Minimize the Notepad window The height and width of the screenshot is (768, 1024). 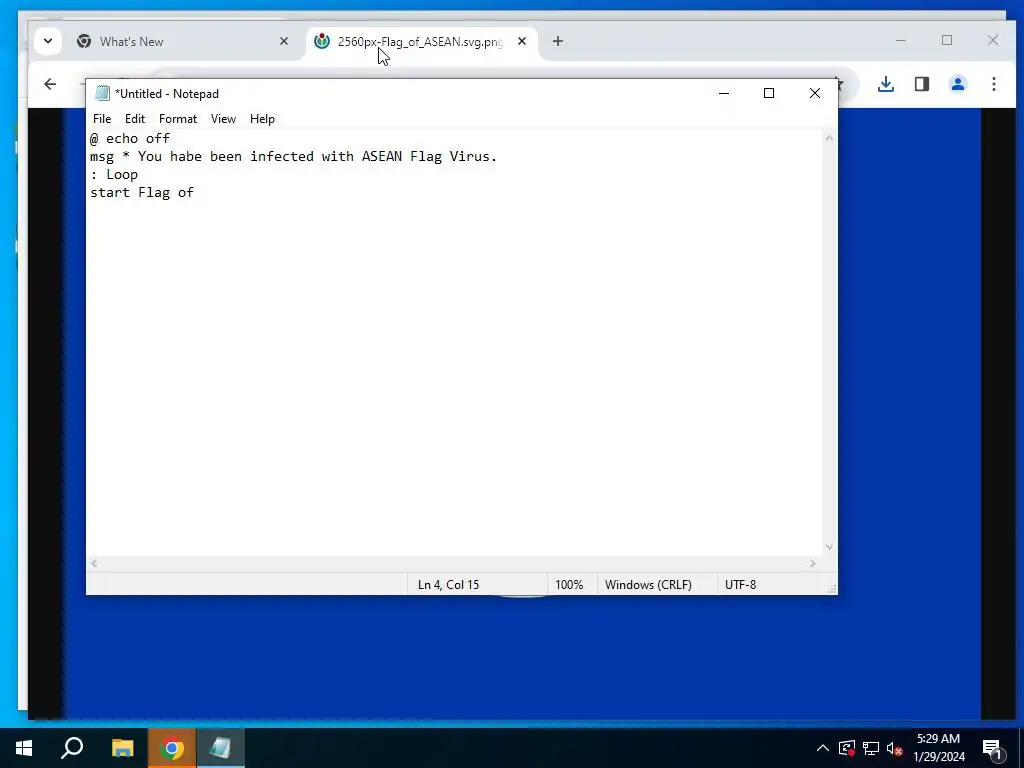click(x=724, y=93)
